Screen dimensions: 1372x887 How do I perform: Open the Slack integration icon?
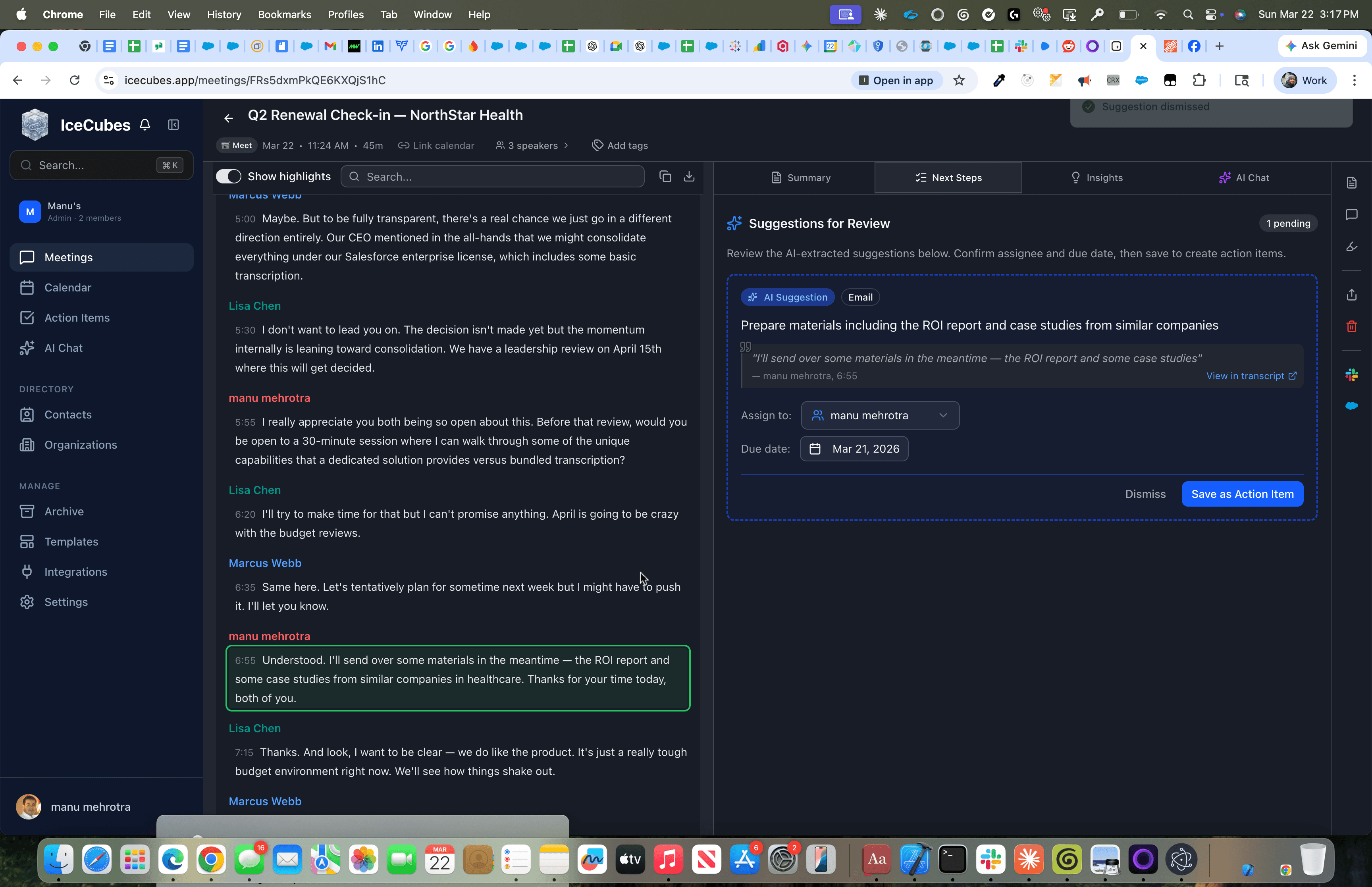1352,375
